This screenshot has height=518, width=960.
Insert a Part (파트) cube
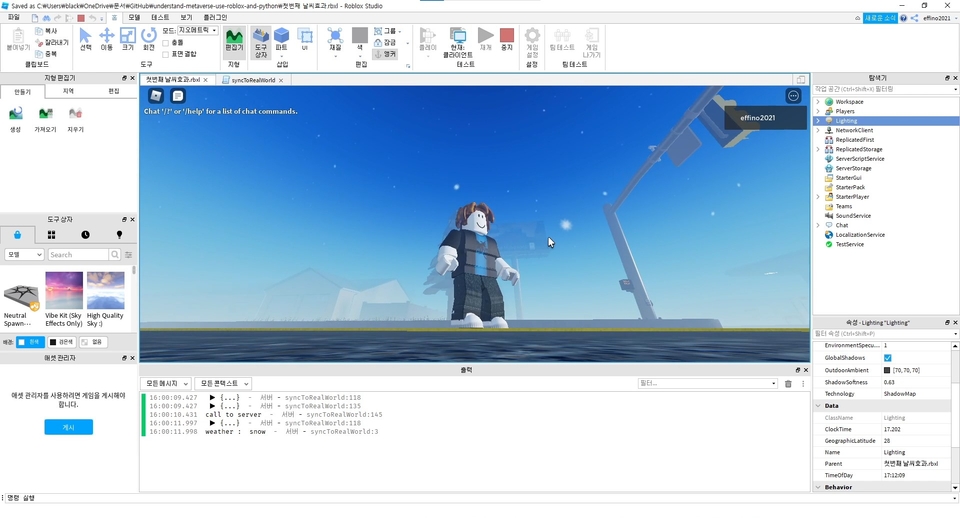click(282, 40)
